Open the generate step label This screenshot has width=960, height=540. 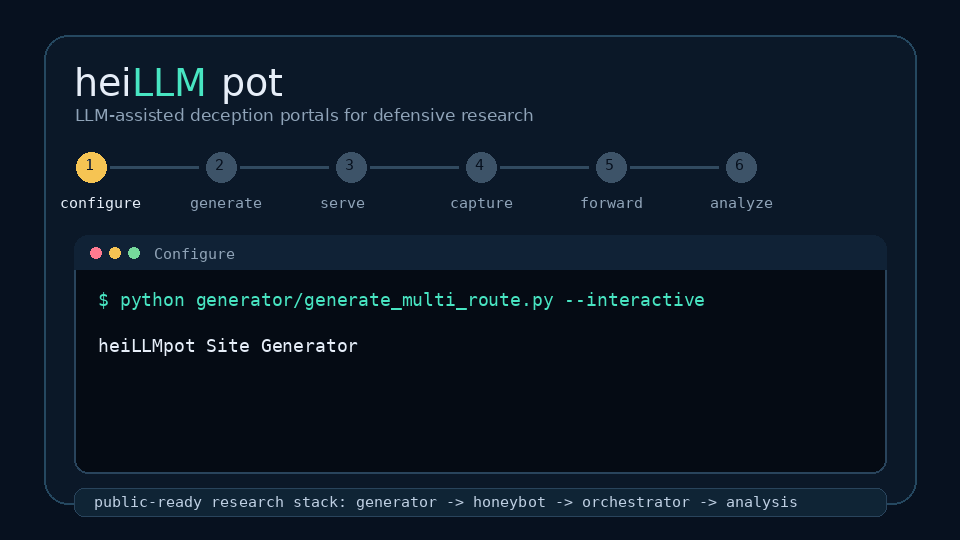click(x=226, y=203)
